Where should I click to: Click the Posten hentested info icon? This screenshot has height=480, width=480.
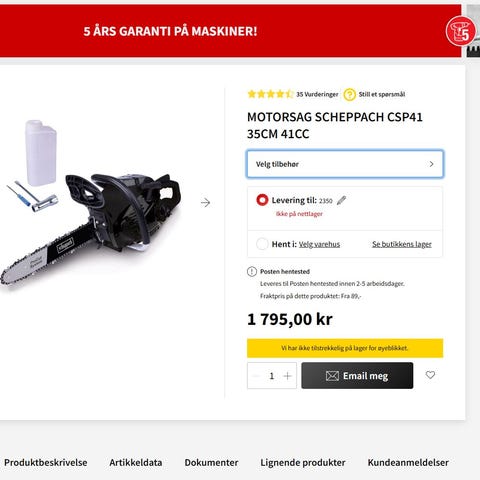point(252,272)
